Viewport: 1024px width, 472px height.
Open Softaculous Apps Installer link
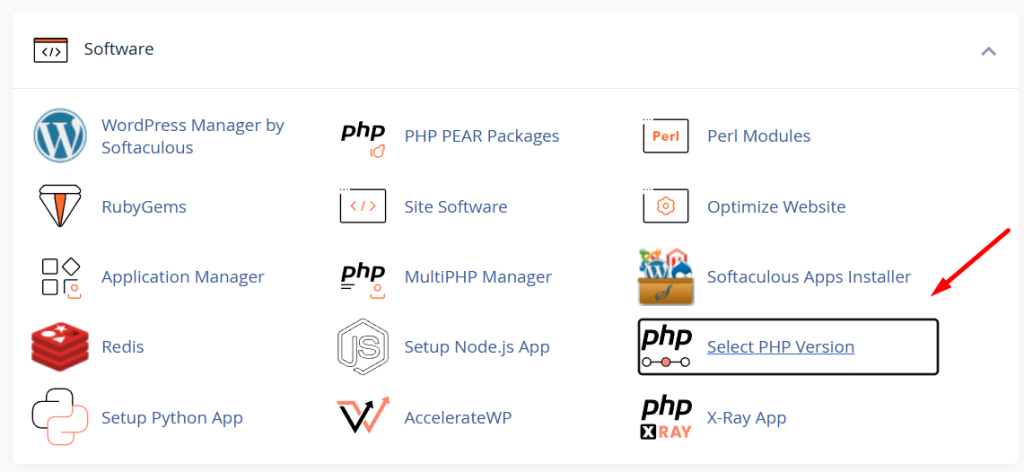809,277
